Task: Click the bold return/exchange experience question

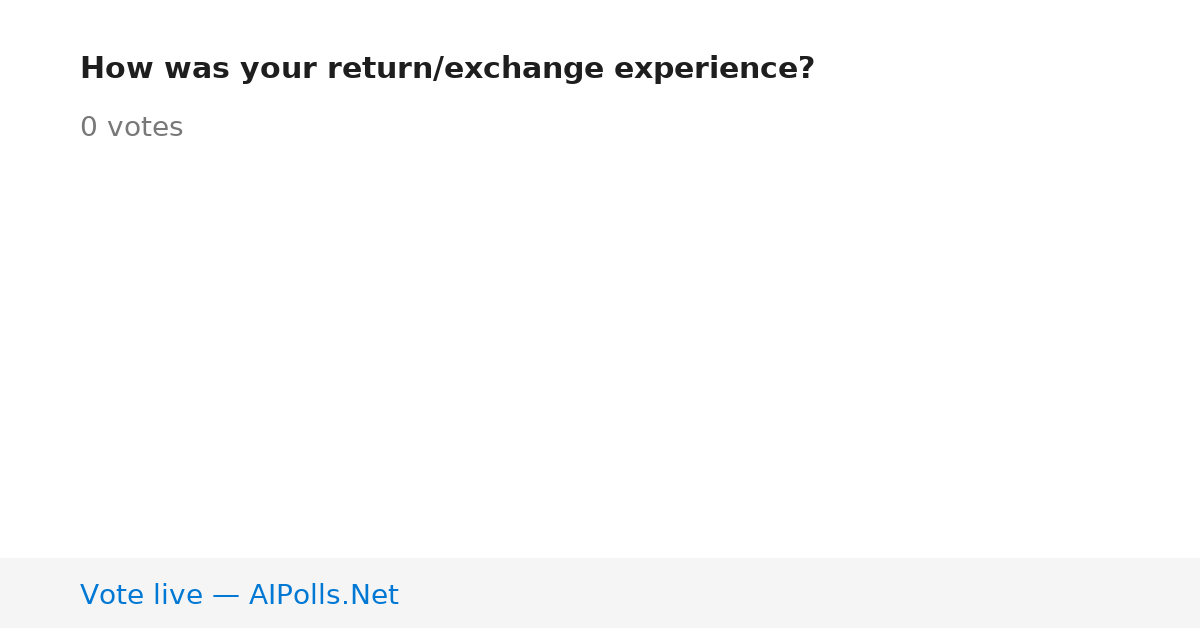Action: click(x=447, y=69)
